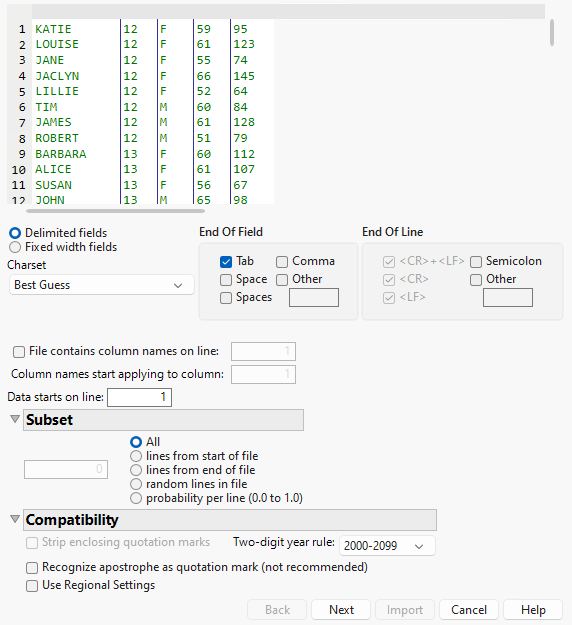Screen dimensions: 572x625
Task: Enable Semicolon as end of line
Action: pos(476,262)
